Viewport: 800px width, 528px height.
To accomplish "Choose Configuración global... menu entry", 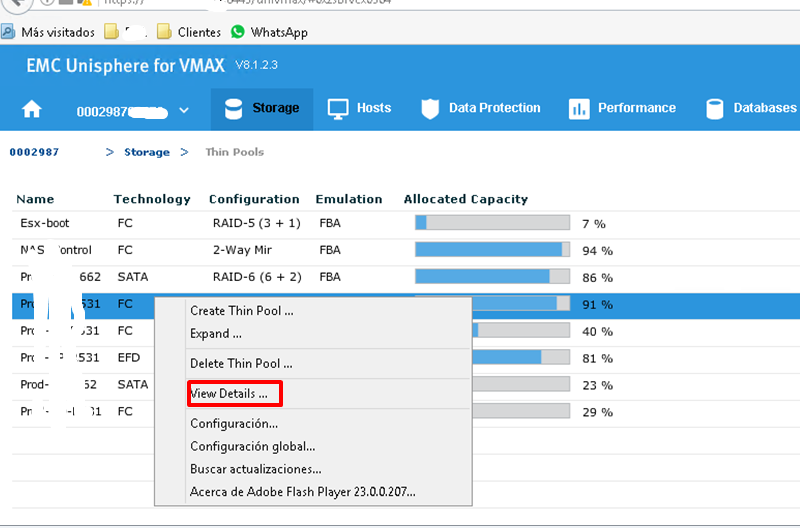I will click(x=253, y=446).
